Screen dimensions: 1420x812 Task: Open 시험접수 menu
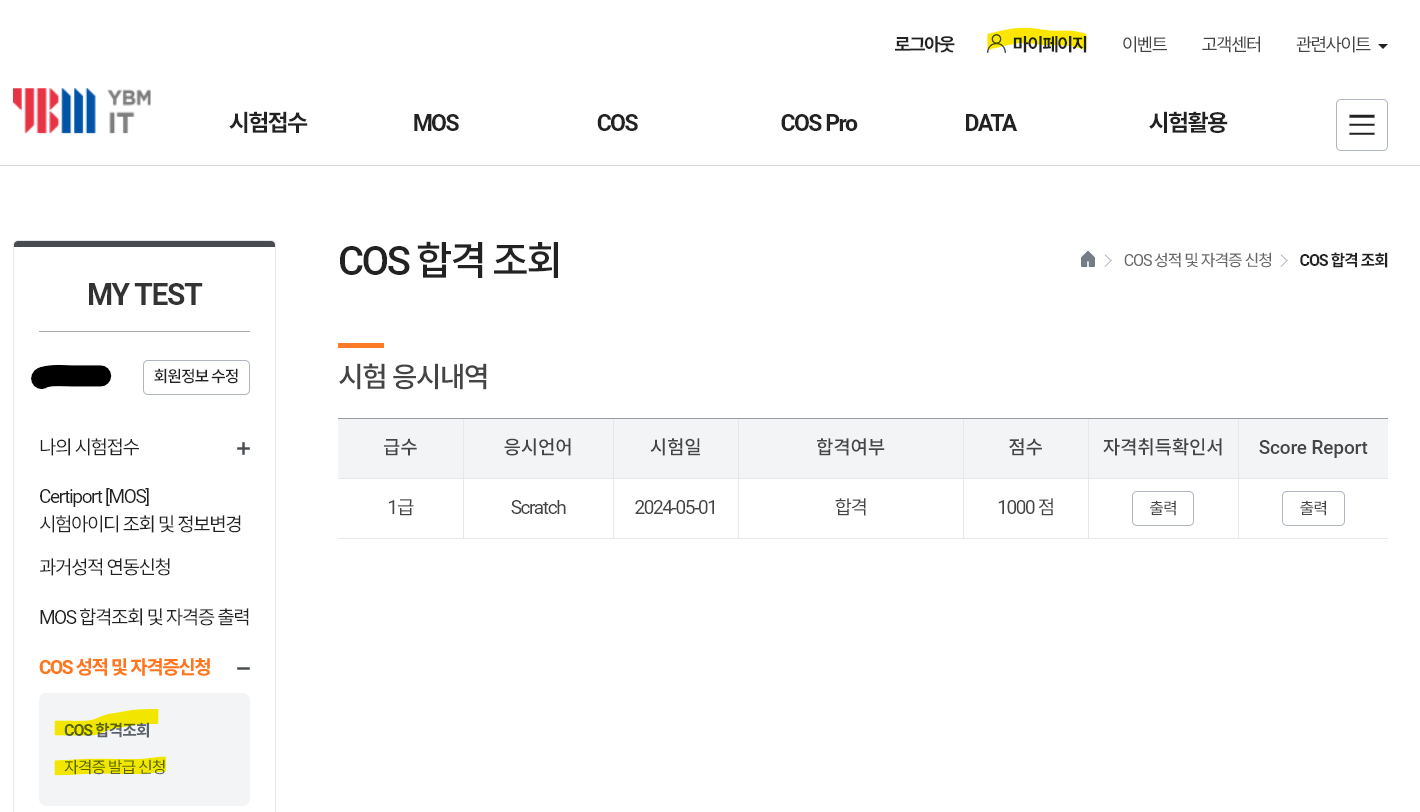click(268, 123)
